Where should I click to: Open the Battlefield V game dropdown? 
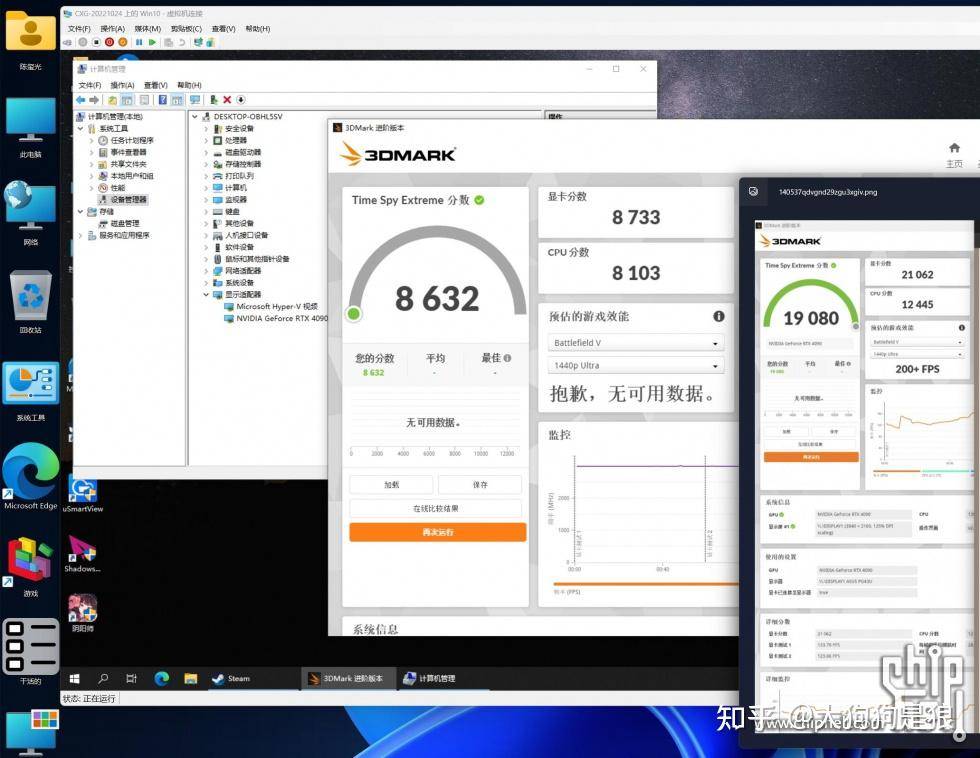click(x=636, y=342)
